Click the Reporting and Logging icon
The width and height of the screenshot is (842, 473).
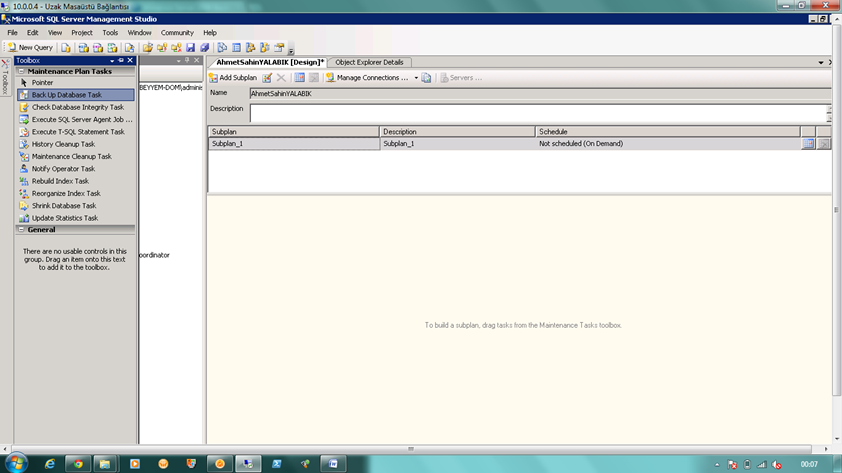pos(426,78)
